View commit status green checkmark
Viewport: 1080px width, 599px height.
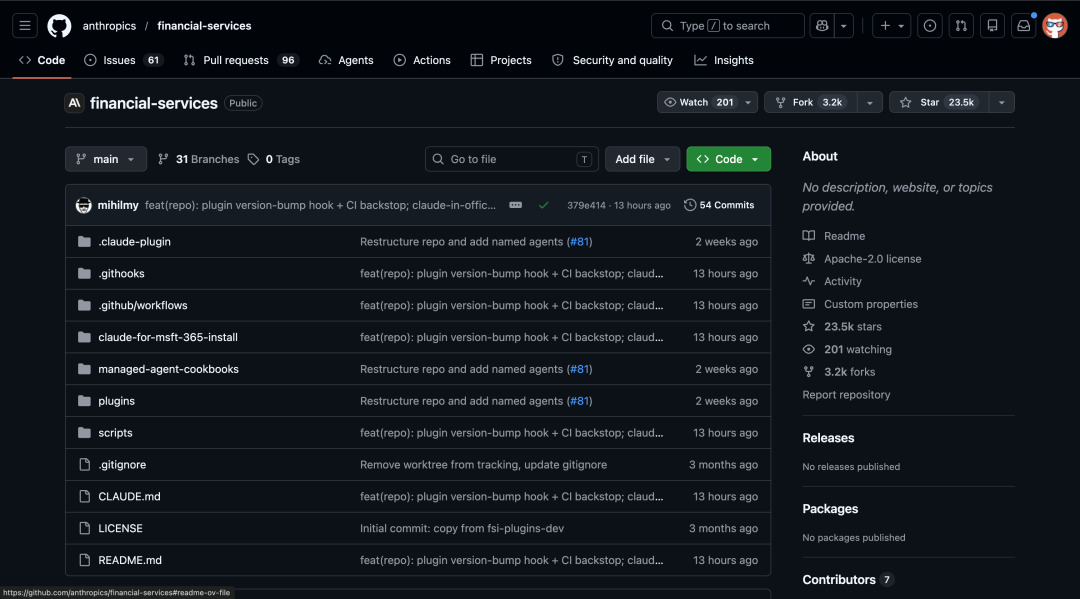click(543, 205)
